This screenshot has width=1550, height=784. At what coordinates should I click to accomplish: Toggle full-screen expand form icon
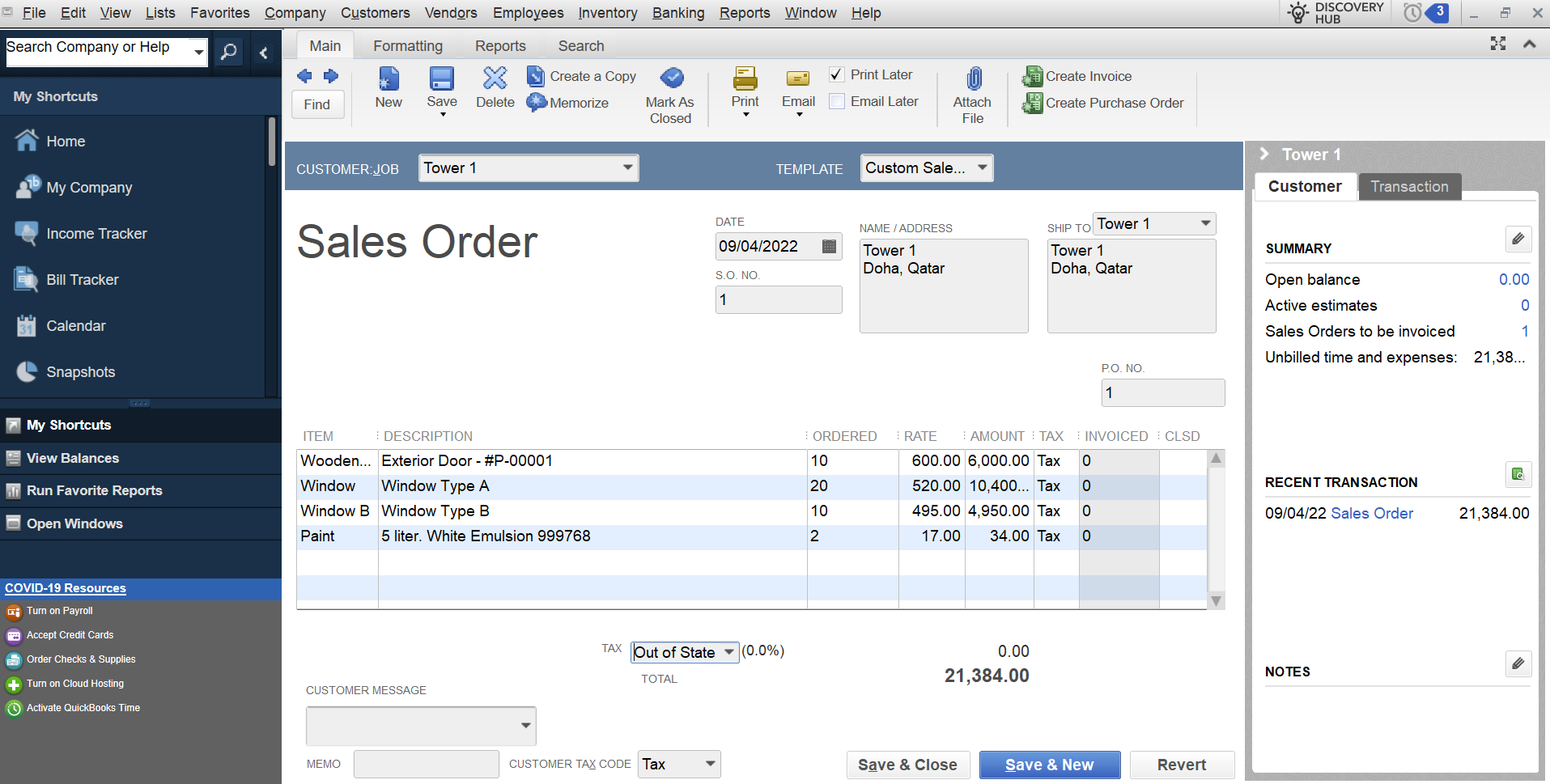click(x=1498, y=44)
